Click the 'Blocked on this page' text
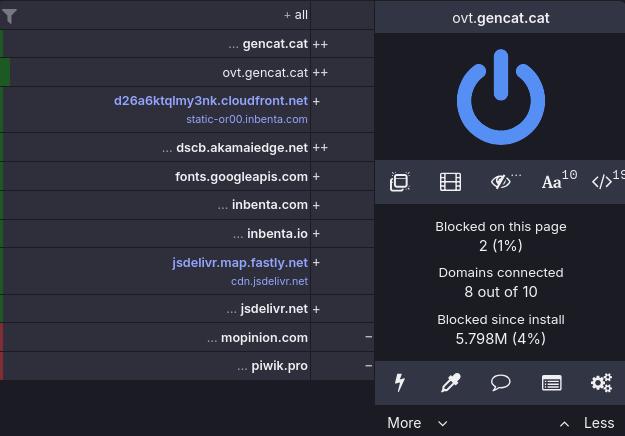This screenshot has height=436, width=625. 501,227
